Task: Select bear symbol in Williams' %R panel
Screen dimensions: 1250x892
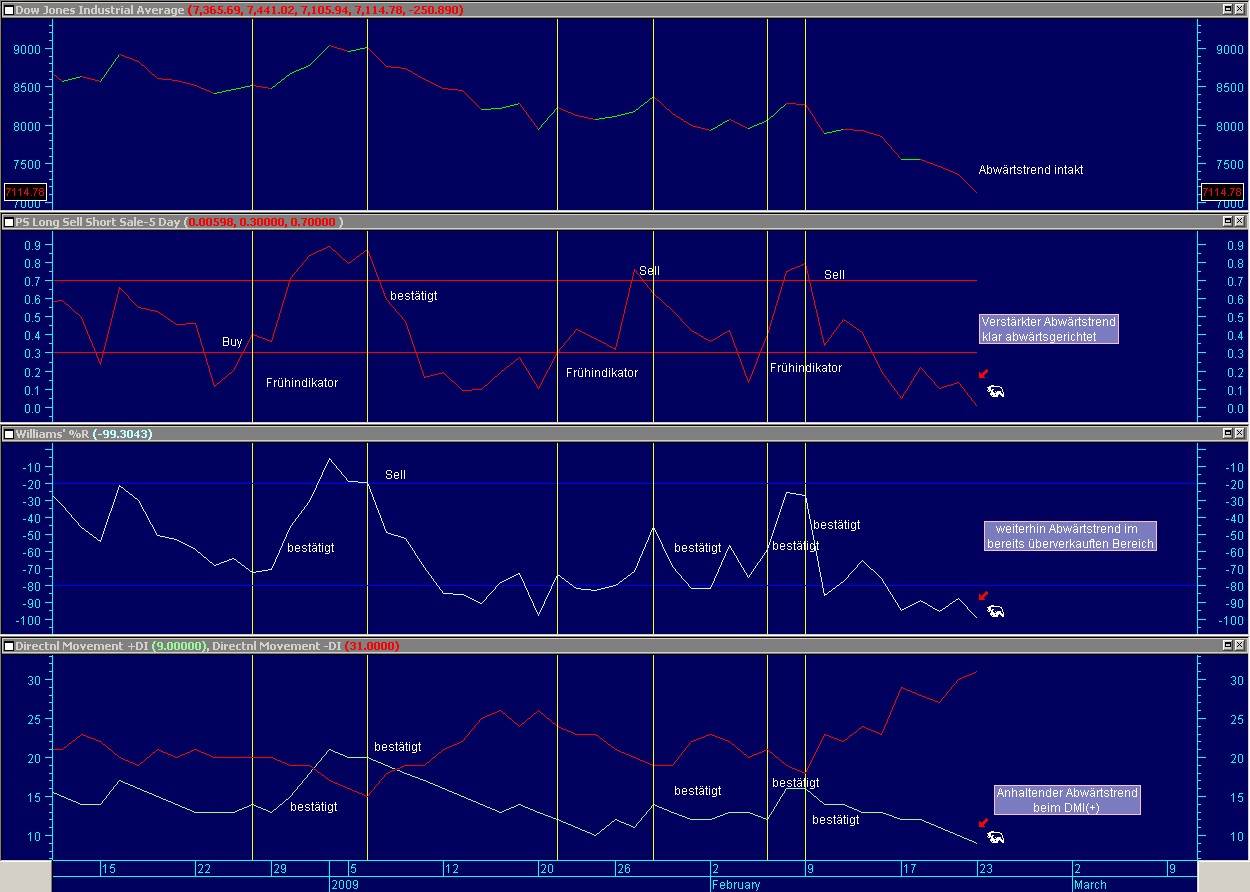Action: pos(995,611)
